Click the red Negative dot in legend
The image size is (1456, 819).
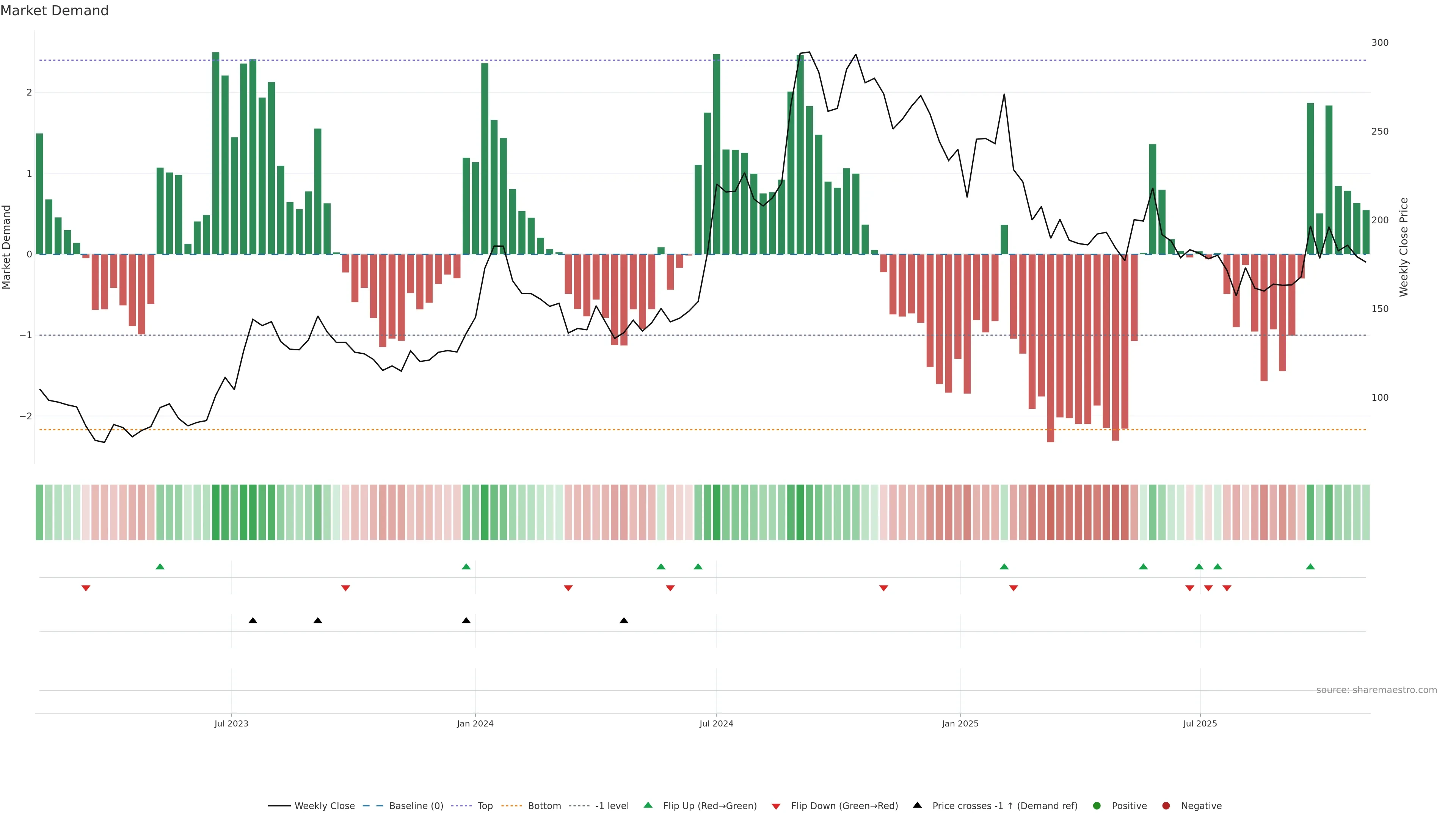coord(1166,805)
